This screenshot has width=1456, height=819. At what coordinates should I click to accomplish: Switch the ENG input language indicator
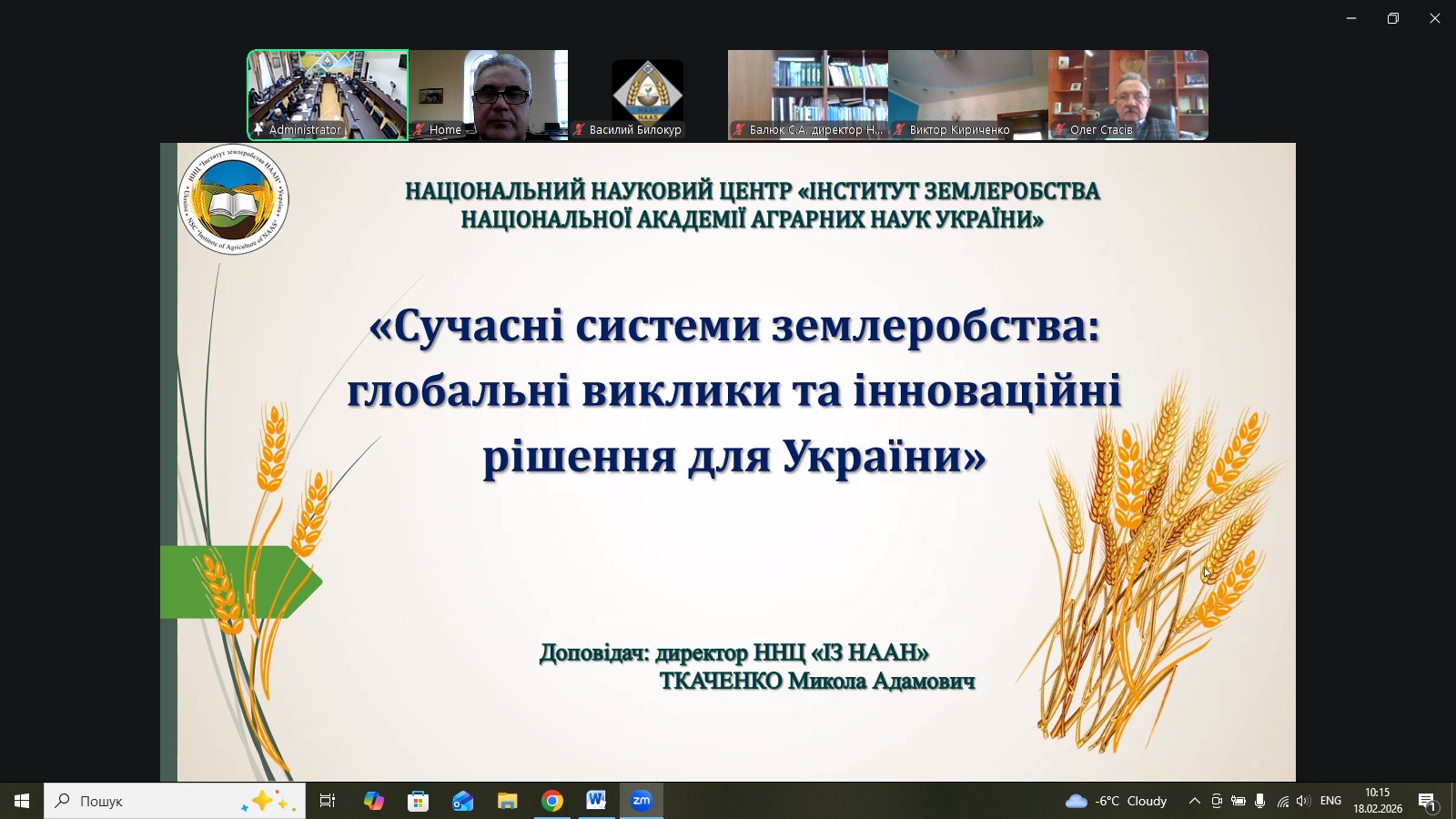(1330, 801)
